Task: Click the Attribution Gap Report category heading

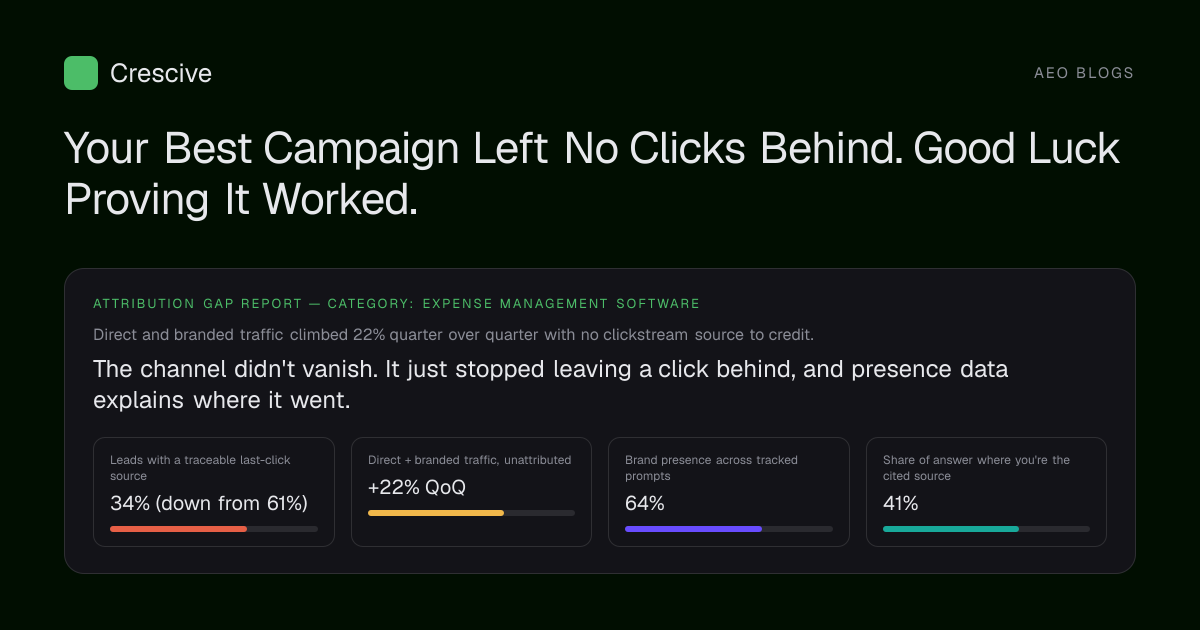Action: [396, 303]
